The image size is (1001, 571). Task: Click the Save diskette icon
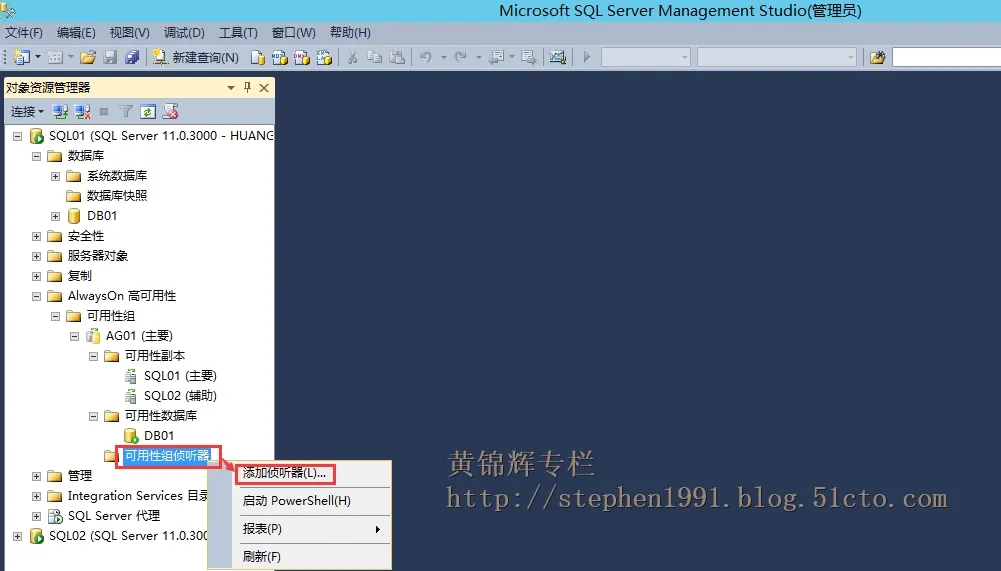coord(110,57)
